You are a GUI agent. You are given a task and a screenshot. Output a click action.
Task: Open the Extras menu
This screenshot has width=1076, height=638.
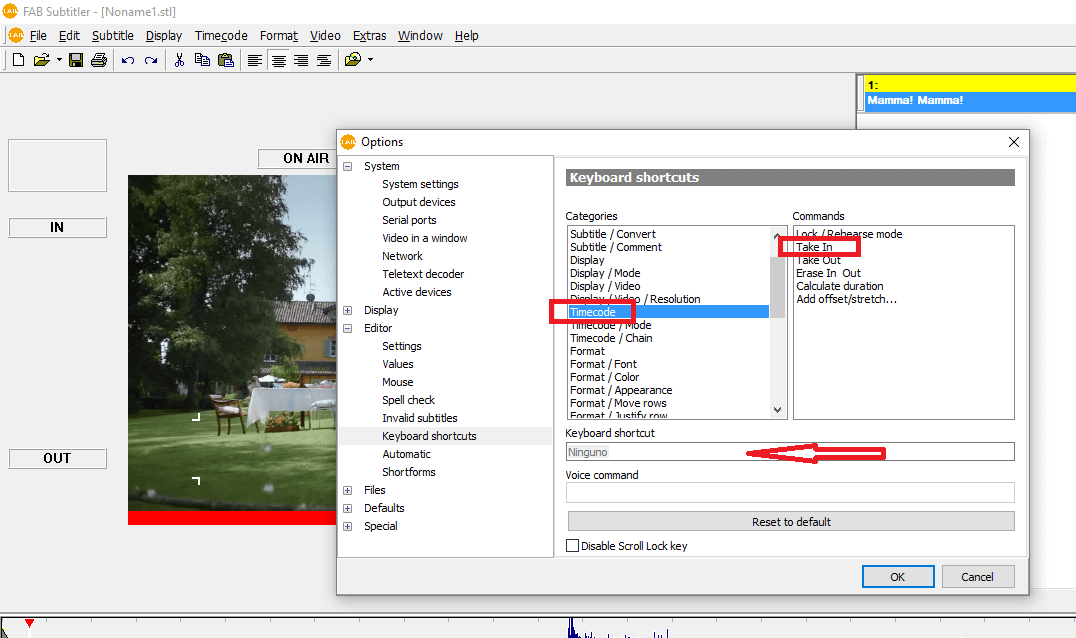point(369,35)
